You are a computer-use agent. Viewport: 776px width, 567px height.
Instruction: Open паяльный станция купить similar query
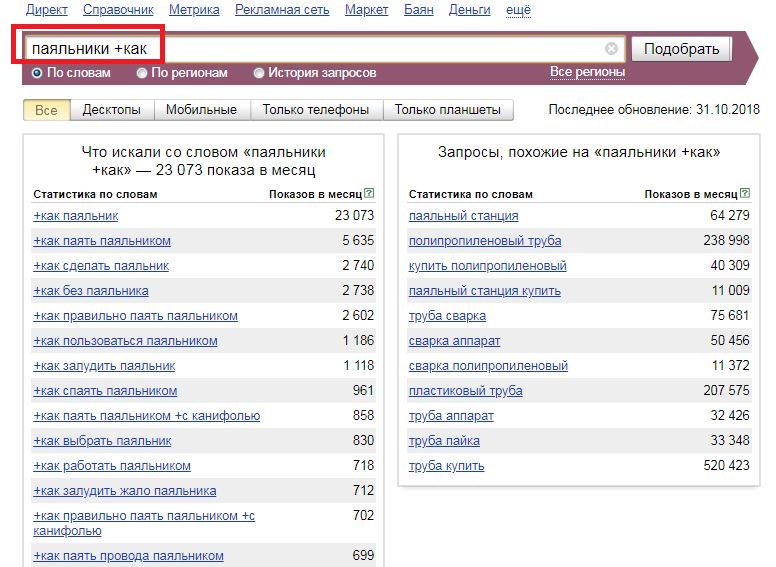(x=485, y=291)
